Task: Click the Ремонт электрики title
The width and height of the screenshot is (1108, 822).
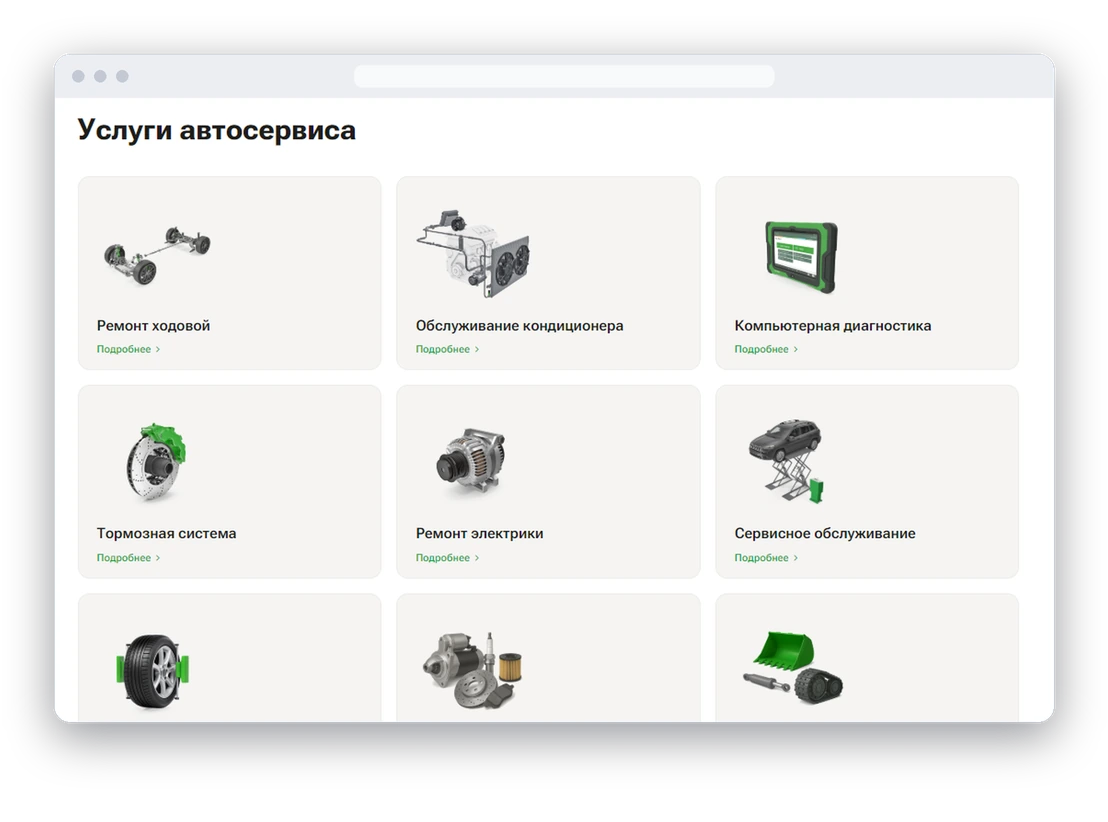Action: click(x=479, y=534)
